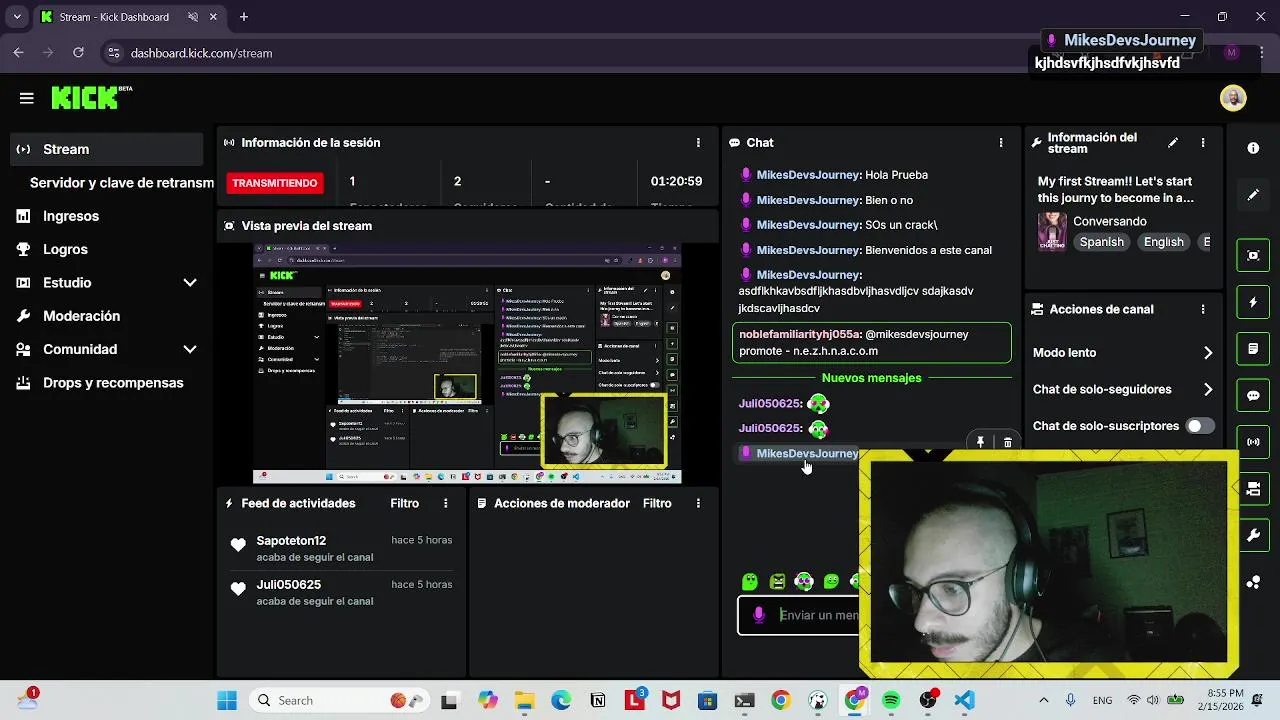1280x720 pixels.
Task: Select the English language tag
Action: (x=1163, y=242)
